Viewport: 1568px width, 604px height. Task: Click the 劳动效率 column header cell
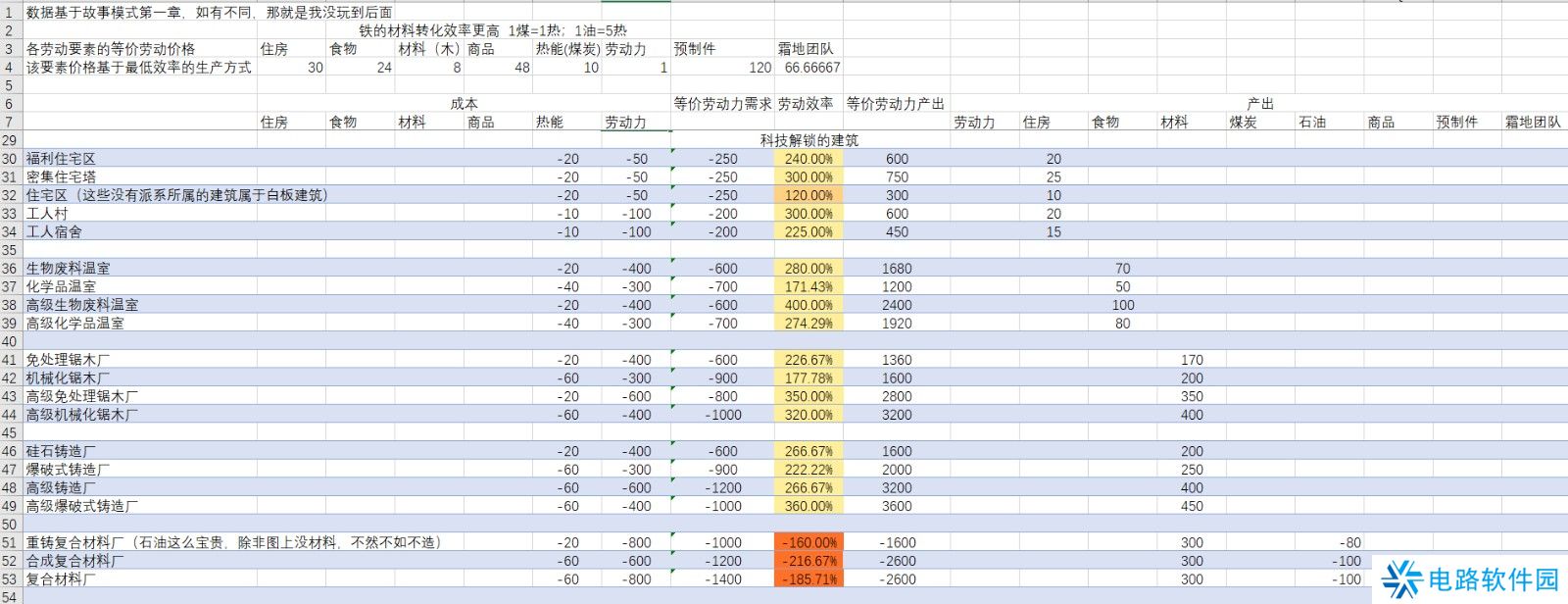coord(807,104)
